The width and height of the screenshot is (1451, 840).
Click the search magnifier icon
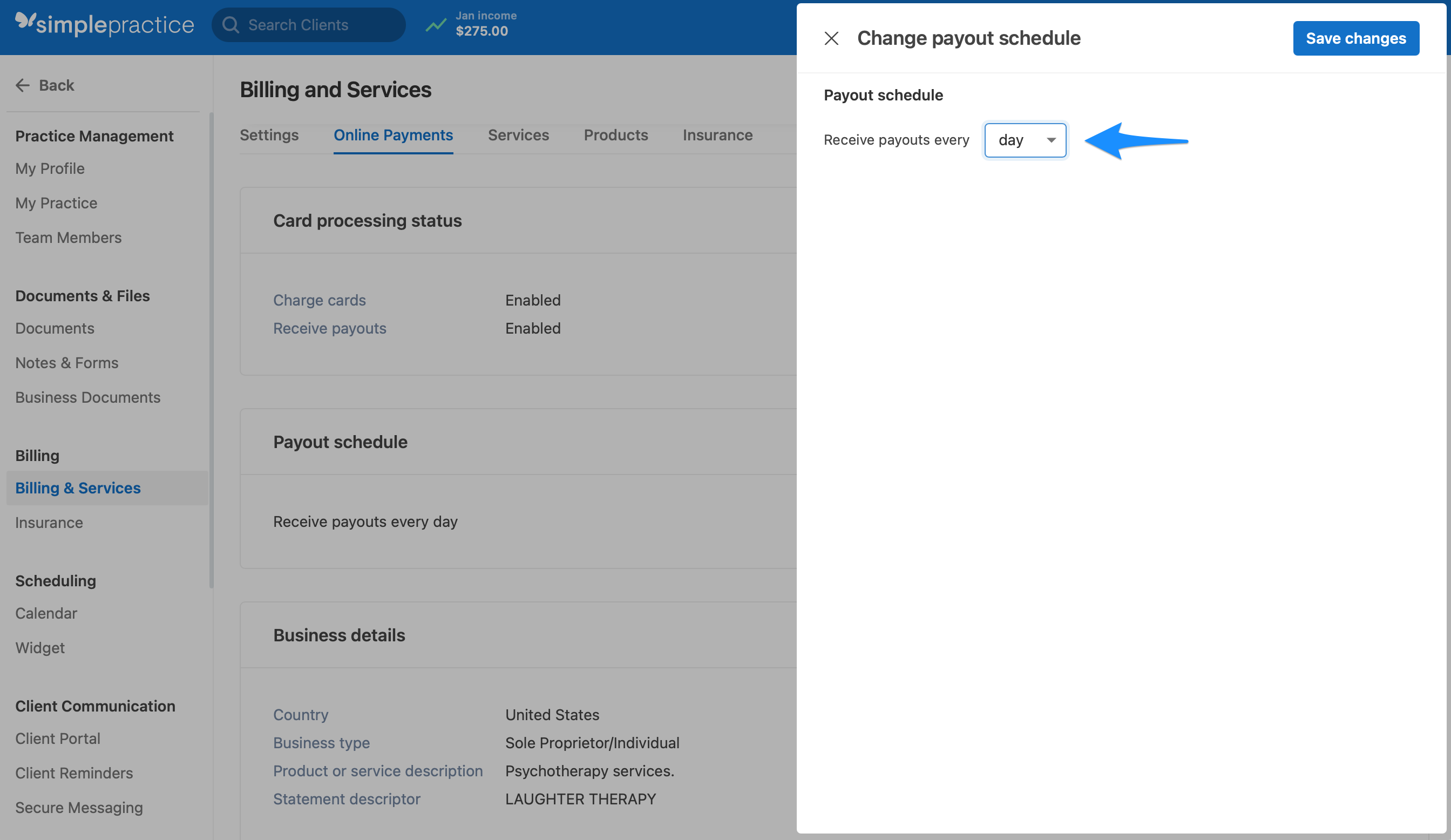pos(232,24)
